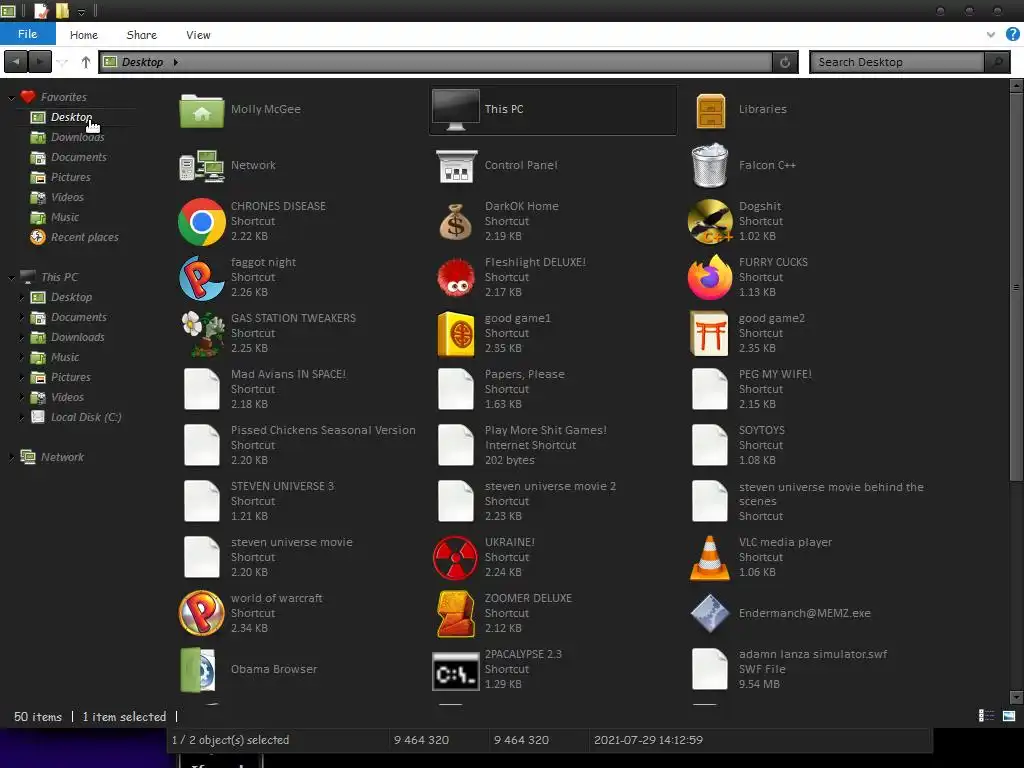Select the Firefox-logo shortcut icon

click(x=710, y=278)
